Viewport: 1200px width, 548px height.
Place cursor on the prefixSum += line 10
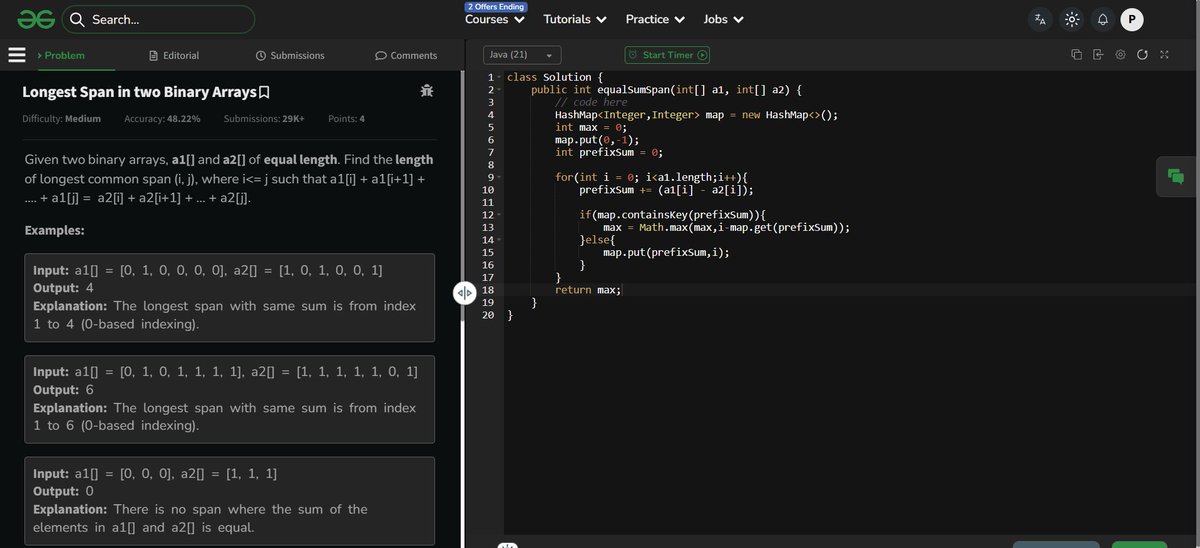667,190
